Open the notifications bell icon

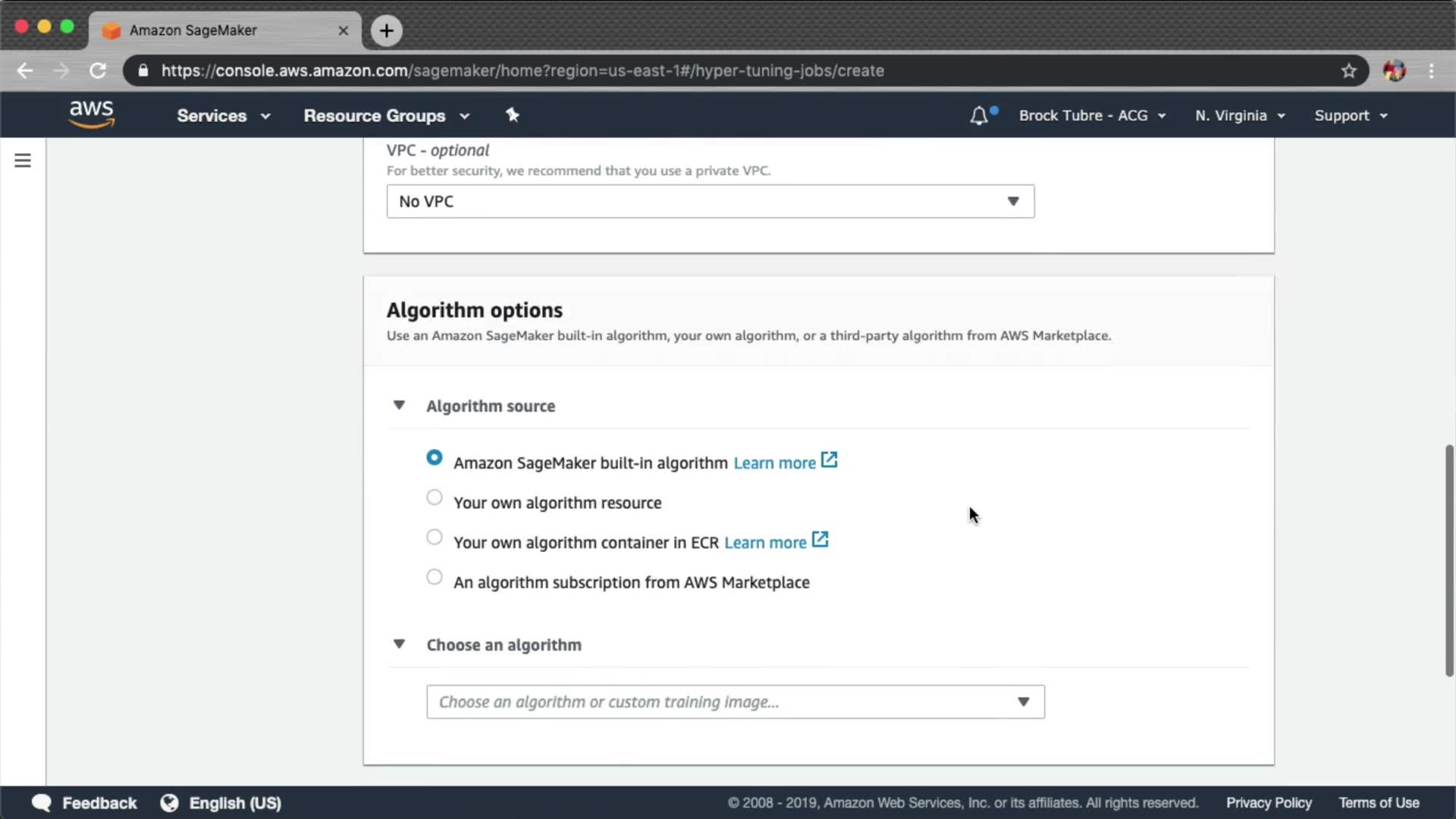[979, 115]
